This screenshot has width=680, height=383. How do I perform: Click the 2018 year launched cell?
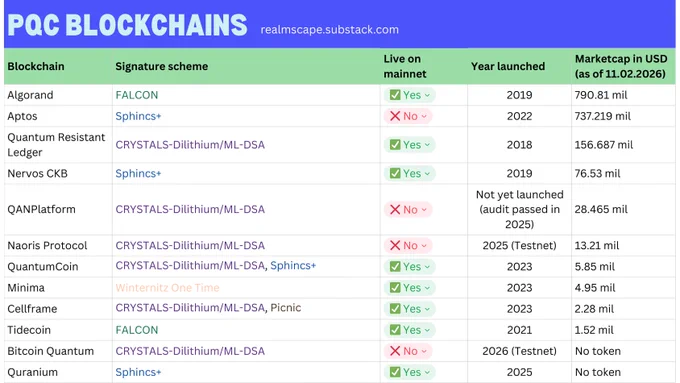click(x=520, y=145)
